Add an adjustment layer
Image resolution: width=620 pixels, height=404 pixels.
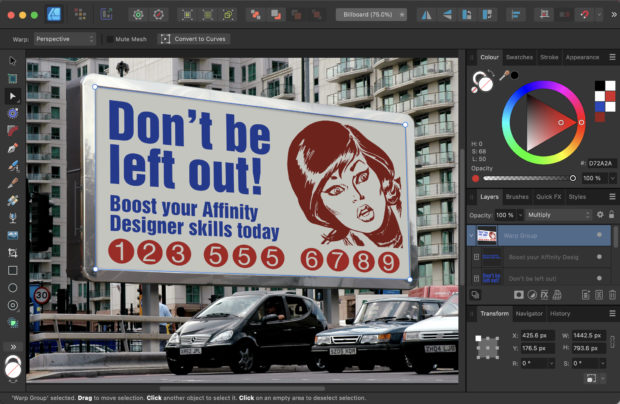click(532, 295)
